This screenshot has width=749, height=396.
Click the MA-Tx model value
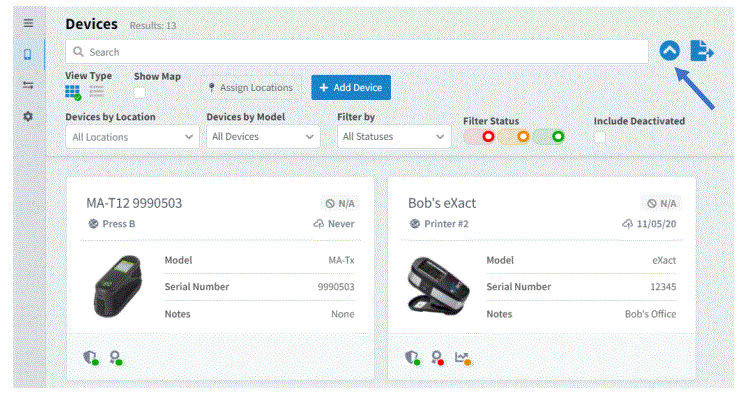[342, 260]
